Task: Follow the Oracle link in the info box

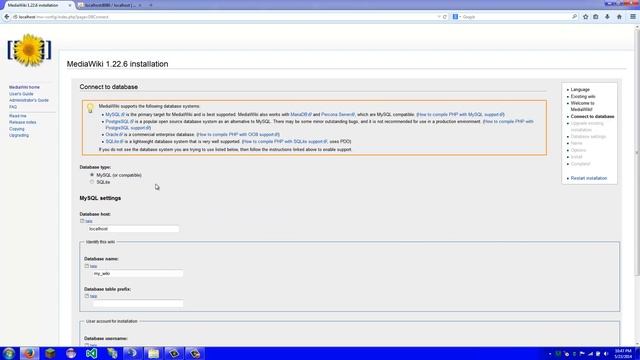Action: point(114,135)
